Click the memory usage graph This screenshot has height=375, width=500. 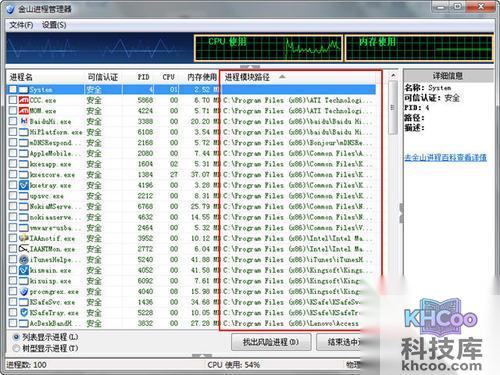tap(419, 49)
